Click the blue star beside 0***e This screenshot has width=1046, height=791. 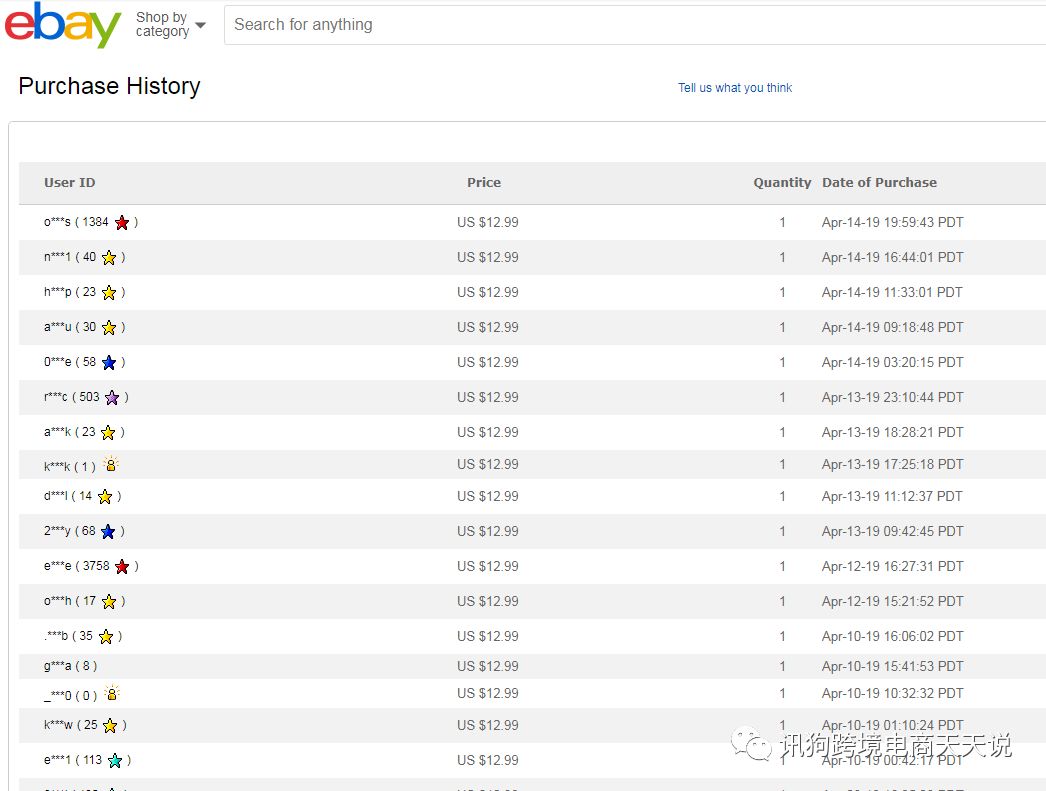click(109, 363)
